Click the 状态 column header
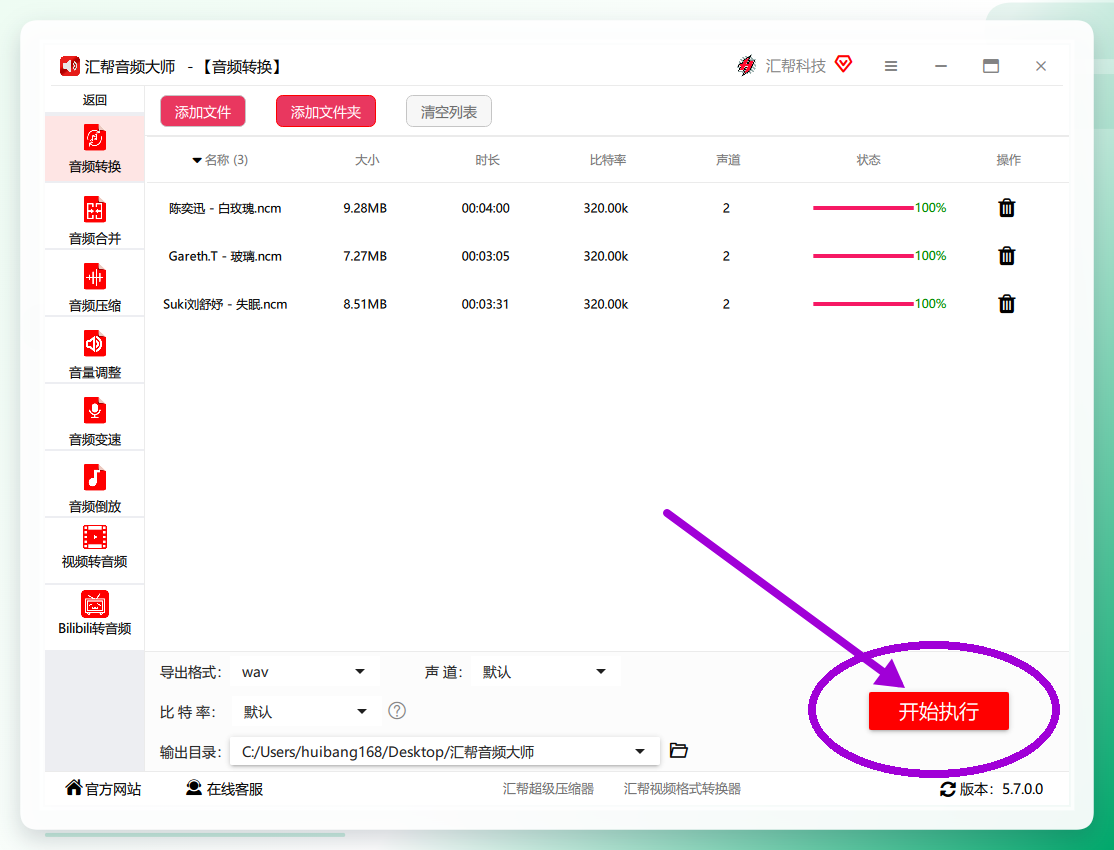Screen dimensions: 1114x850 point(868,160)
